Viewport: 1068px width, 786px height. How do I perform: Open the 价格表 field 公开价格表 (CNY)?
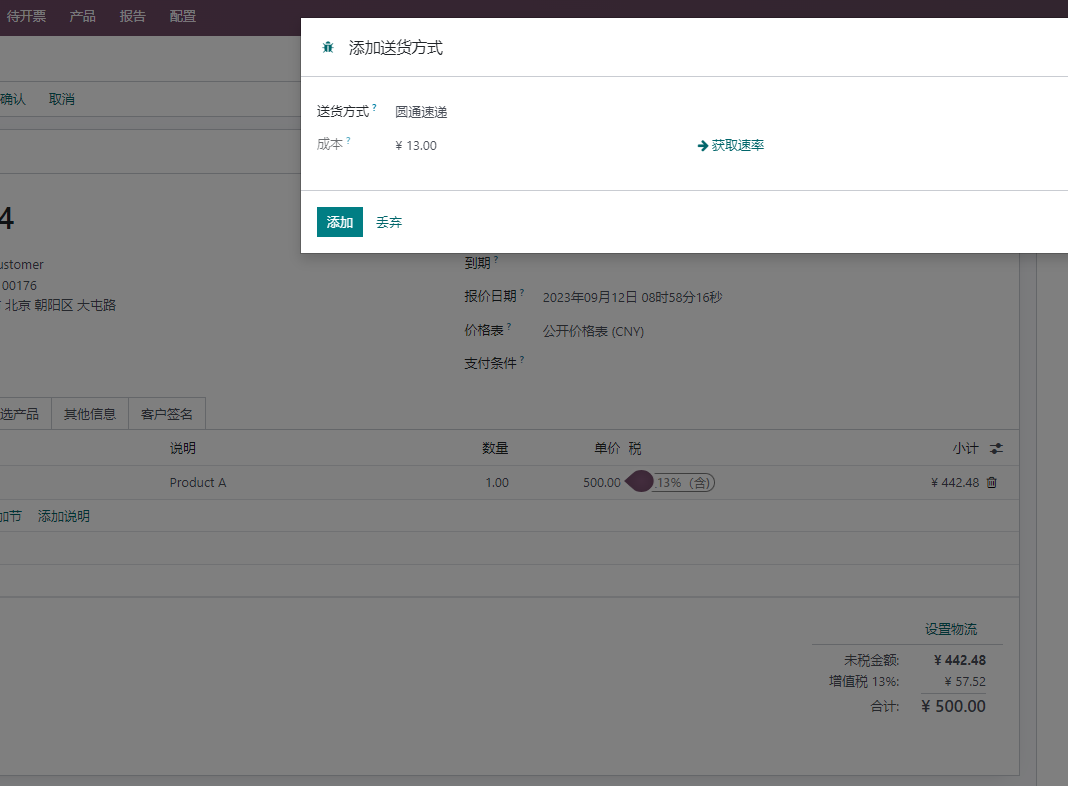tap(593, 331)
